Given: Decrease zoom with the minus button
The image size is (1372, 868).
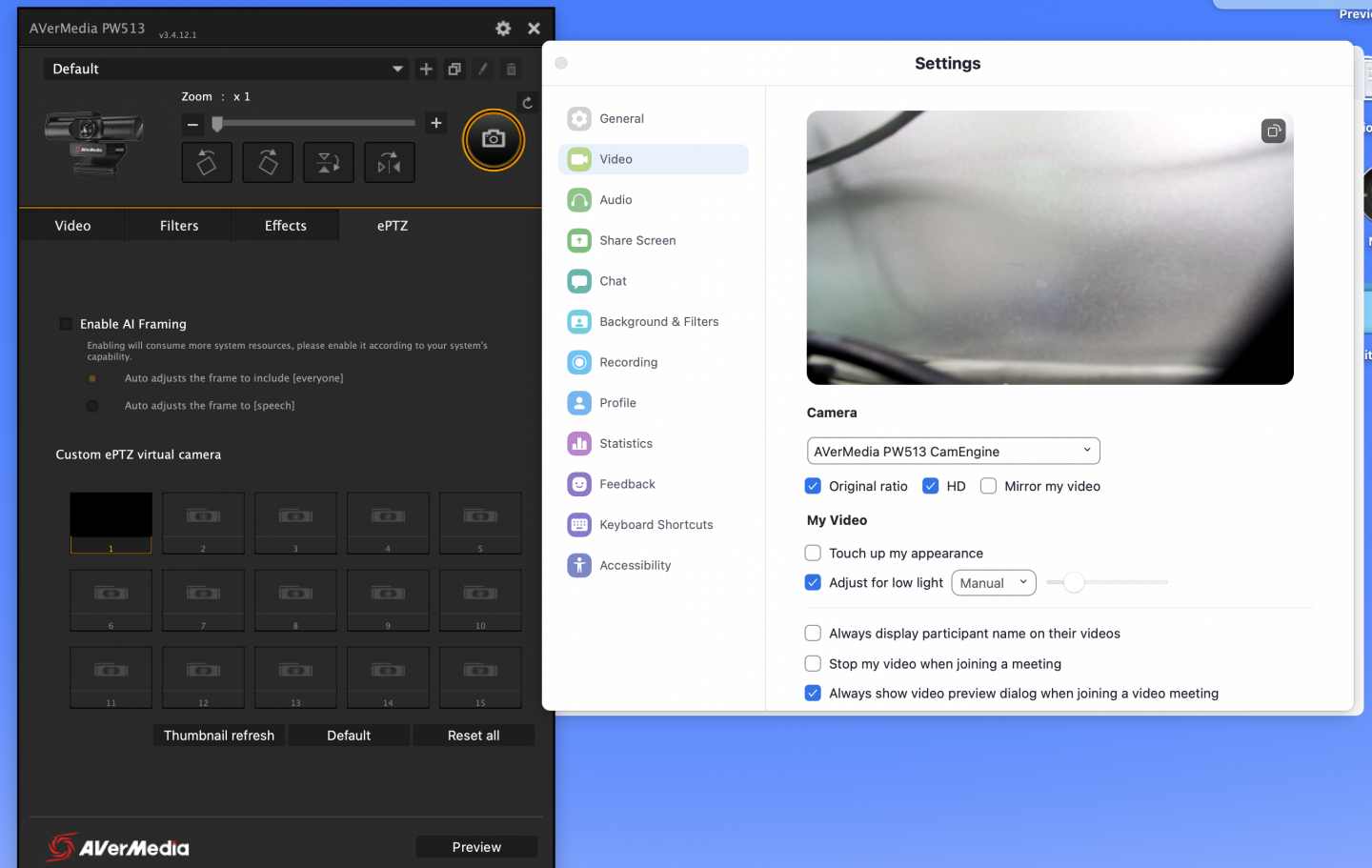Looking at the screenshot, I should pyautogui.click(x=192, y=124).
